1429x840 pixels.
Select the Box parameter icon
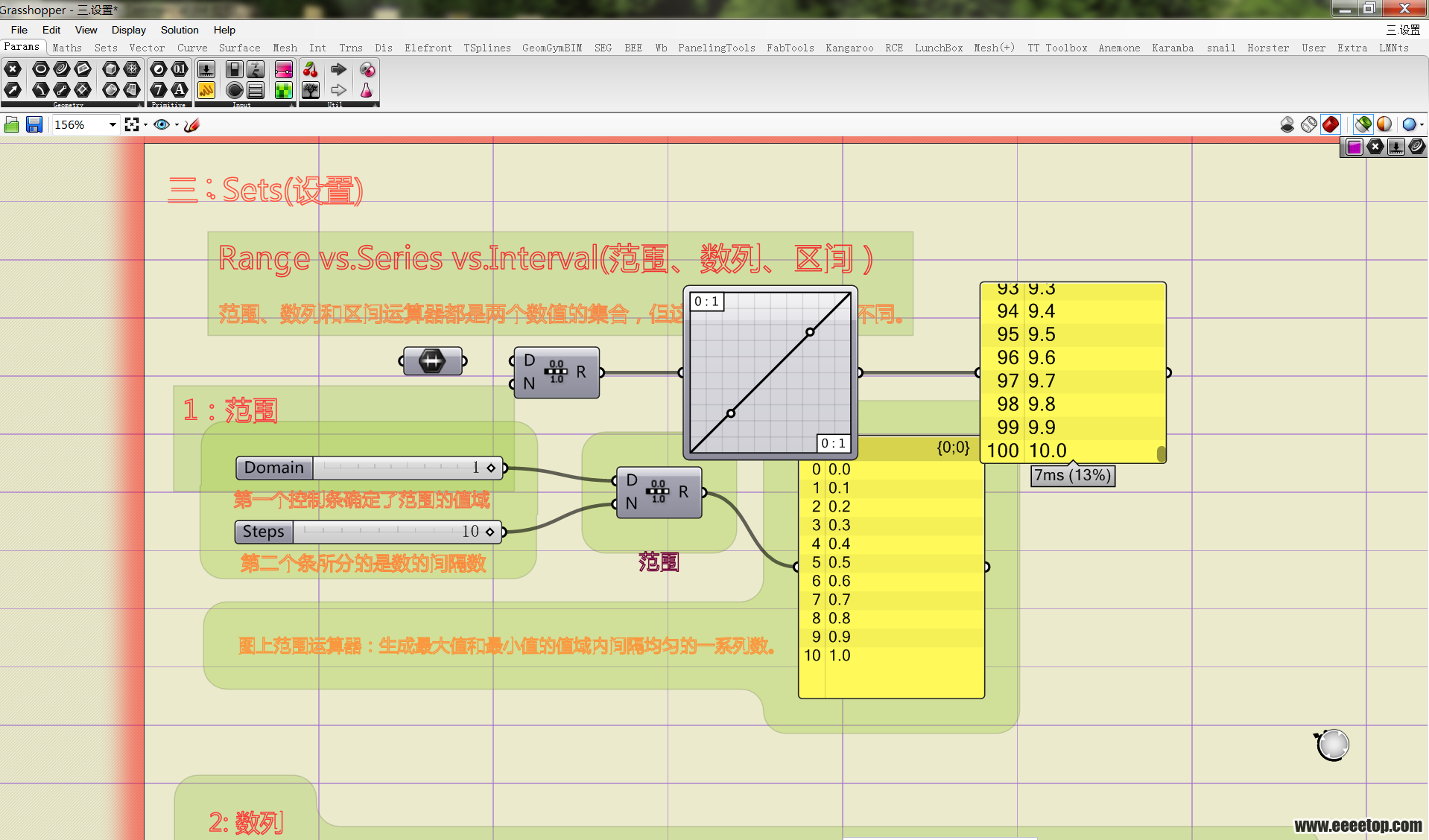coord(111,70)
